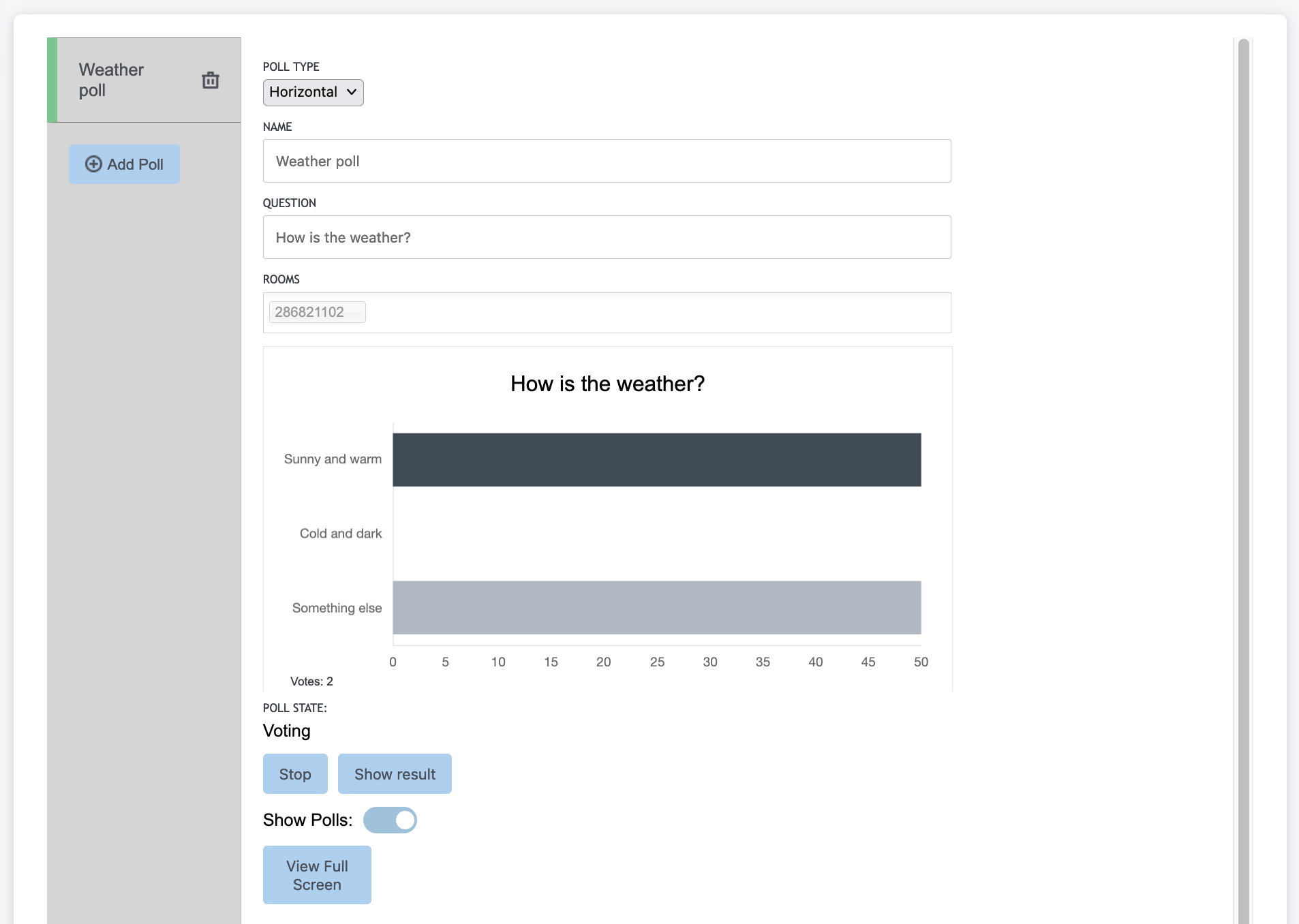
Task: Click the Votes: 2 counter text
Action: click(x=311, y=681)
